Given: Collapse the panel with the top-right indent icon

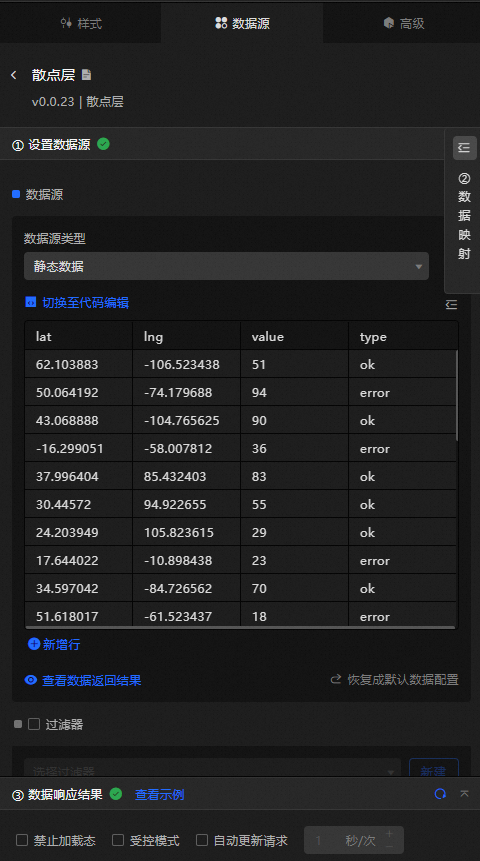Looking at the screenshot, I should 465,148.
